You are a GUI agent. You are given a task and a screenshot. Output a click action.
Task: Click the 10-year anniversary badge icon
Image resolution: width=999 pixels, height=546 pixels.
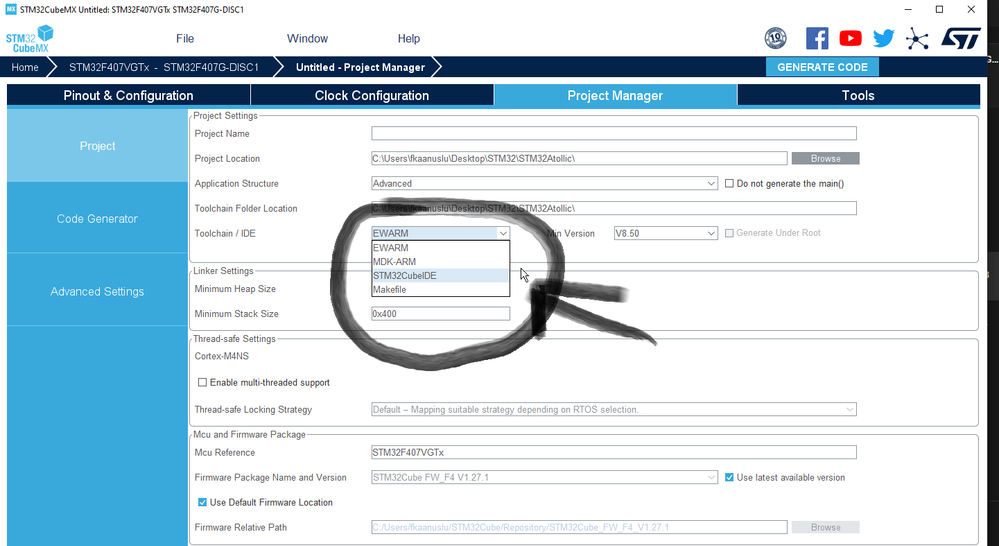click(775, 39)
